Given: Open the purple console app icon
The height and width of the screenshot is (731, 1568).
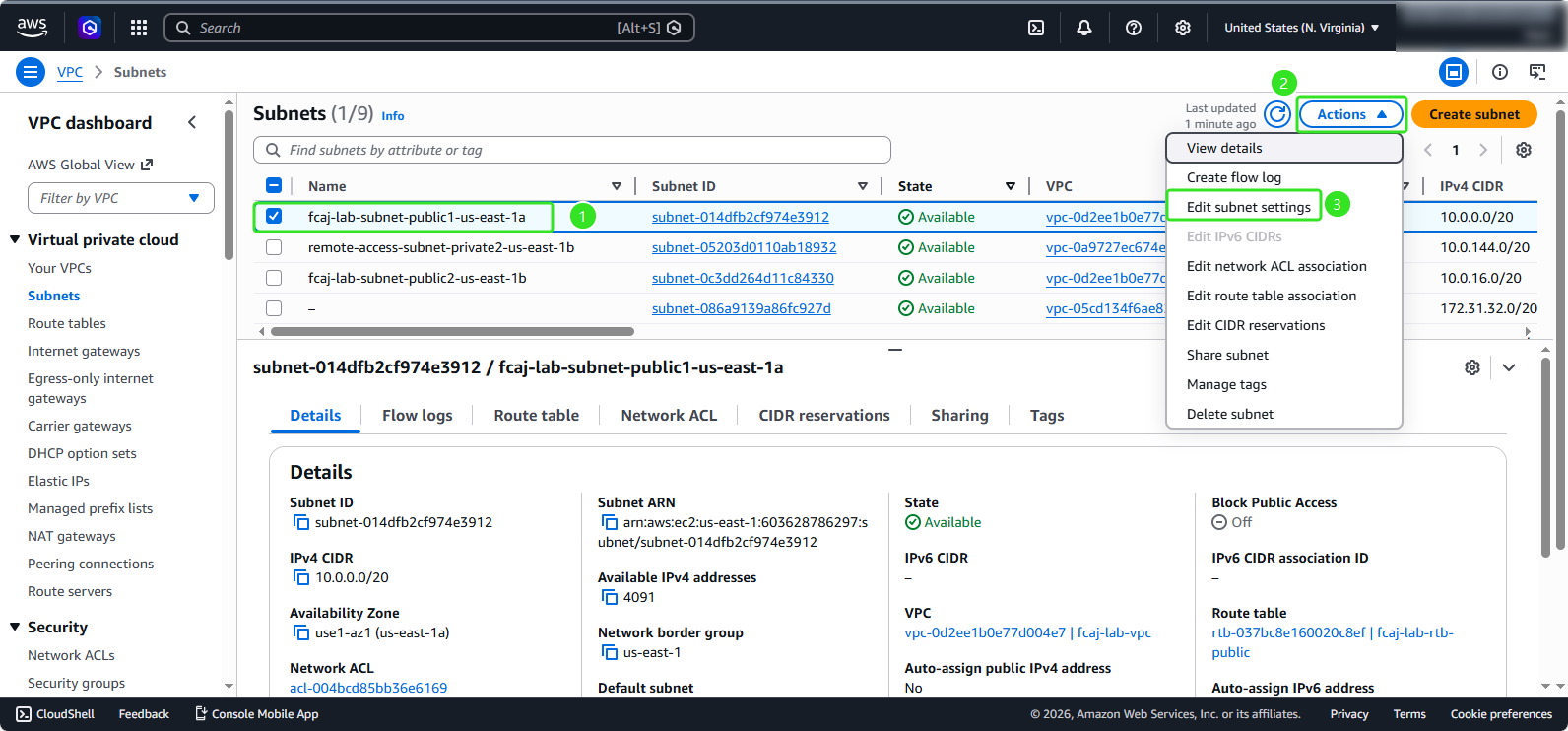Looking at the screenshot, I should pyautogui.click(x=90, y=28).
